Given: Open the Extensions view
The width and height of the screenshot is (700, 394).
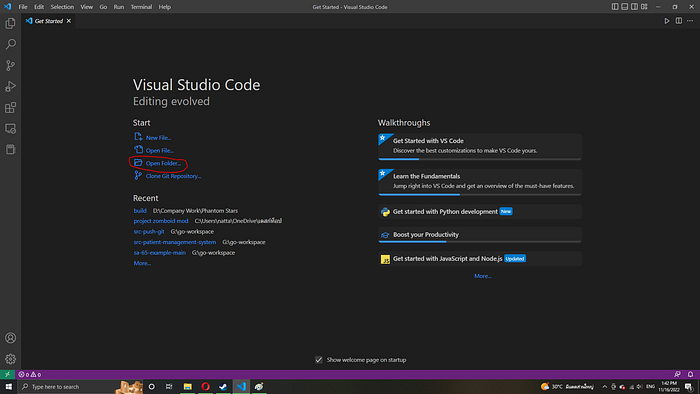Looking at the screenshot, I should tap(10, 108).
